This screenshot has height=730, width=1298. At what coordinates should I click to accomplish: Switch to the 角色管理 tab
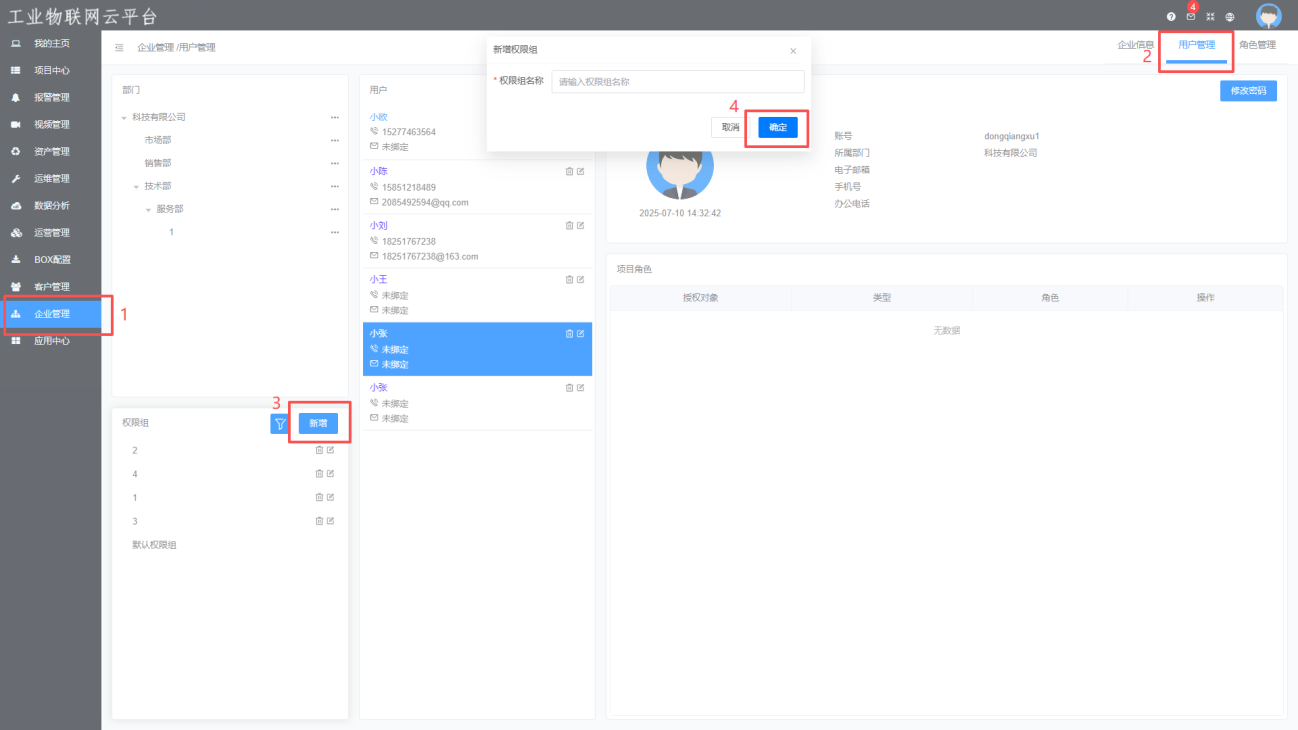coord(1257,45)
